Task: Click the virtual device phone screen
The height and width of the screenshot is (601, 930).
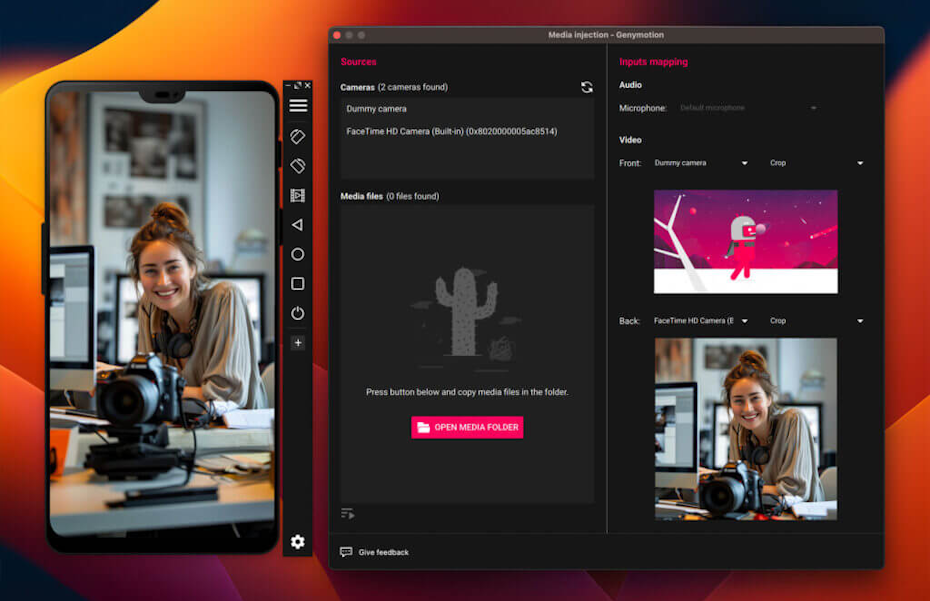Action: click(162, 313)
